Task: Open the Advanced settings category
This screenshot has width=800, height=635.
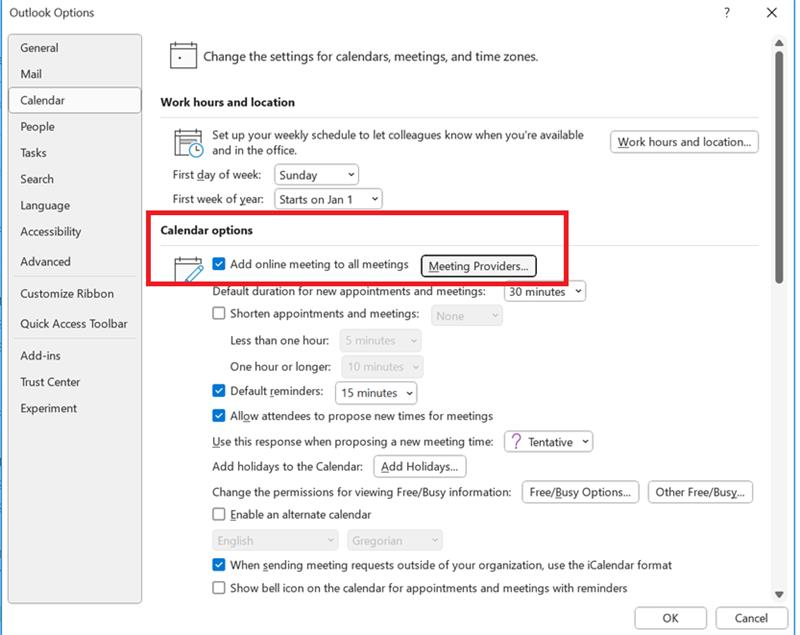Action: [x=74, y=262]
